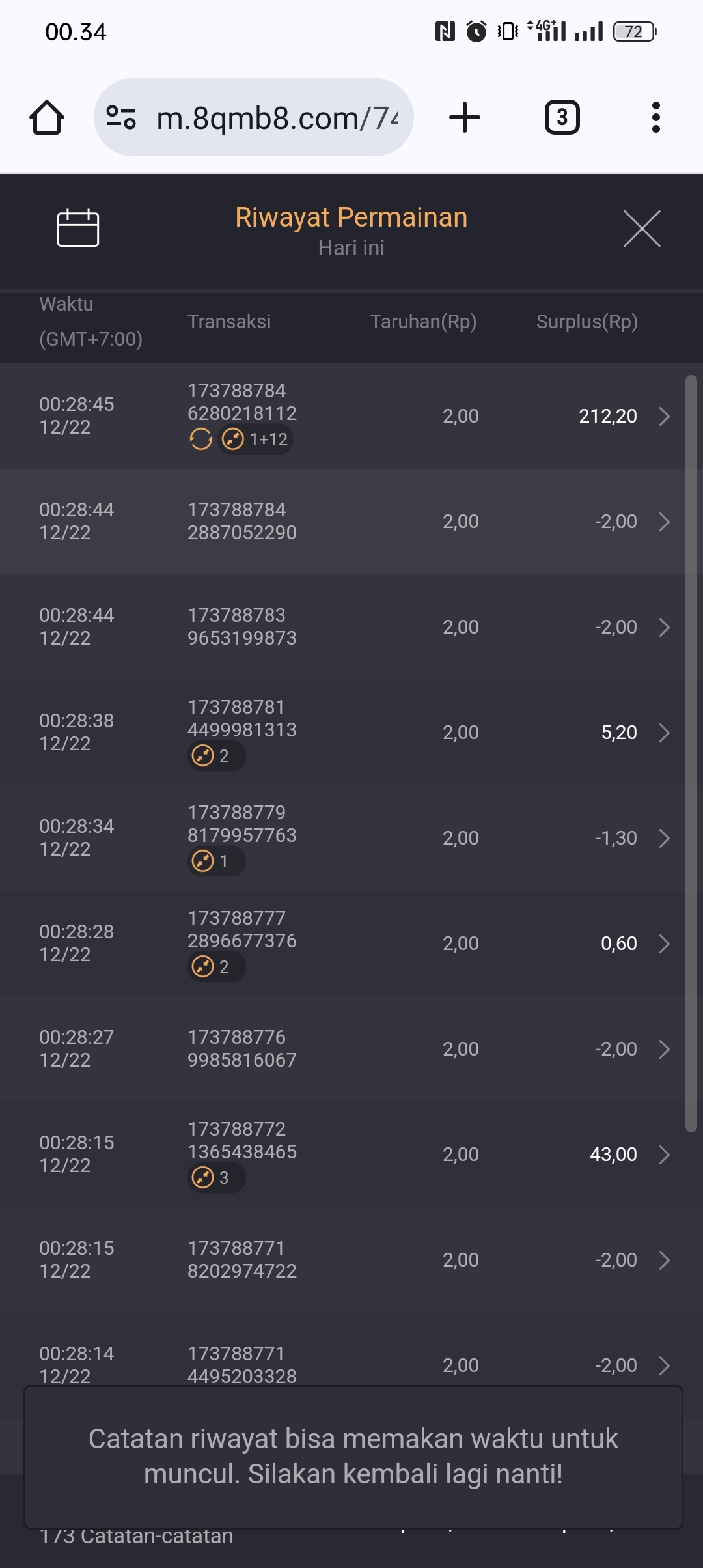This screenshot has width=703, height=1568.
Task: Click the 1+12 bonus badge
Action: 256,440
